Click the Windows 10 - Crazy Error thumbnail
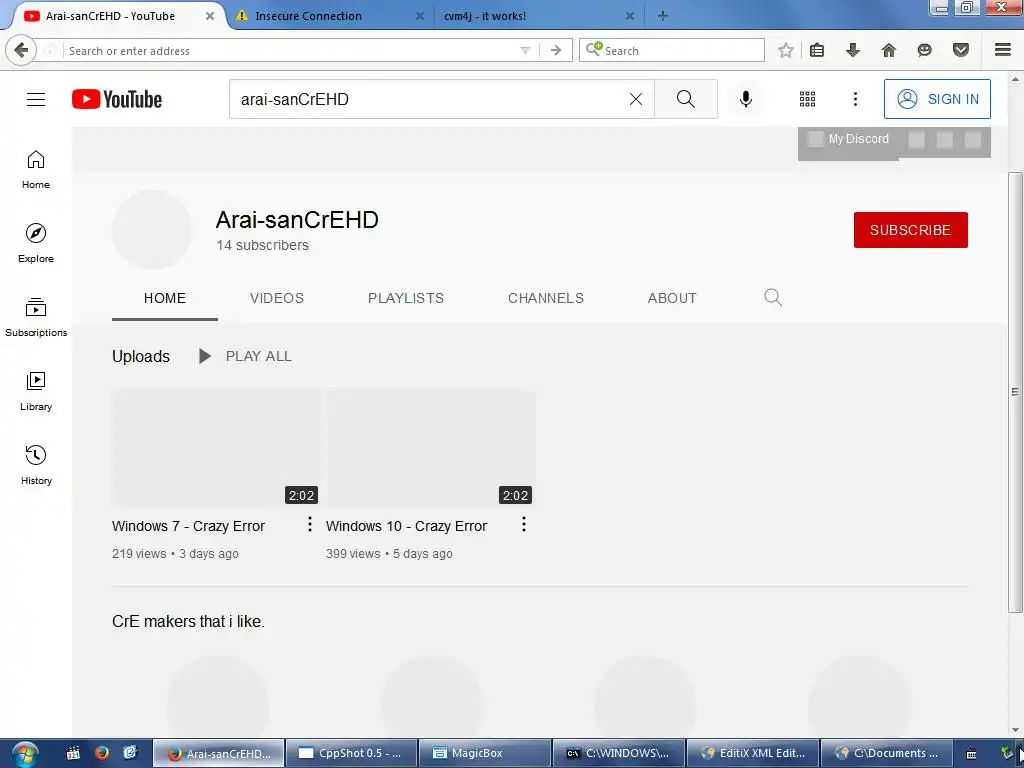Image resolution: width=1024 pixels, height=768 pixels. pos(431,448)
